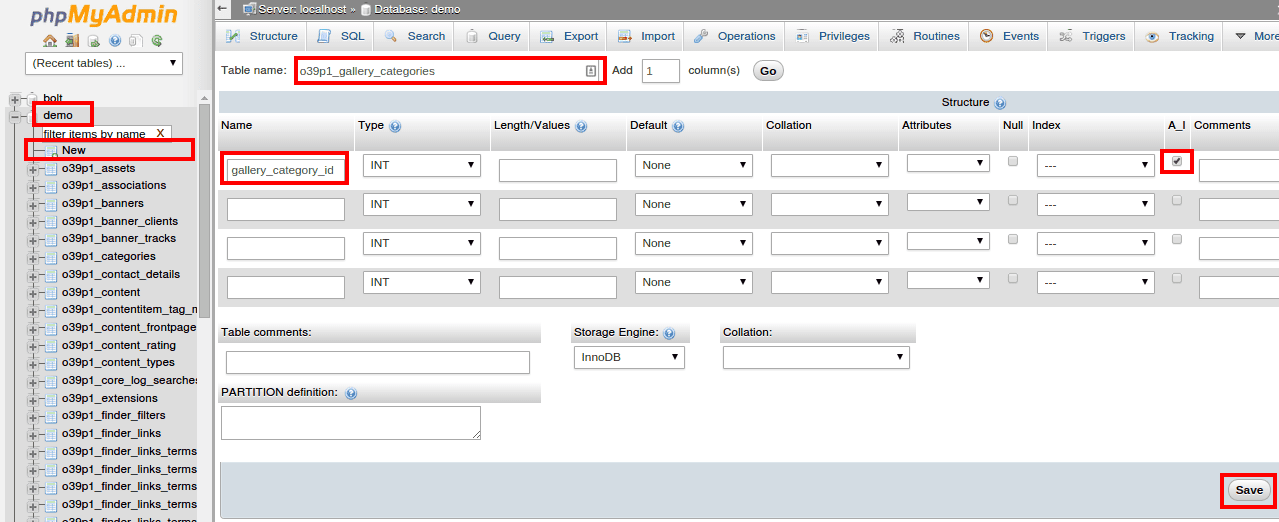Image resolution: width=1279 pixels, height=522 pixels.
Task: Switch to the Privileges tab
Action: (x=832, y=36)
